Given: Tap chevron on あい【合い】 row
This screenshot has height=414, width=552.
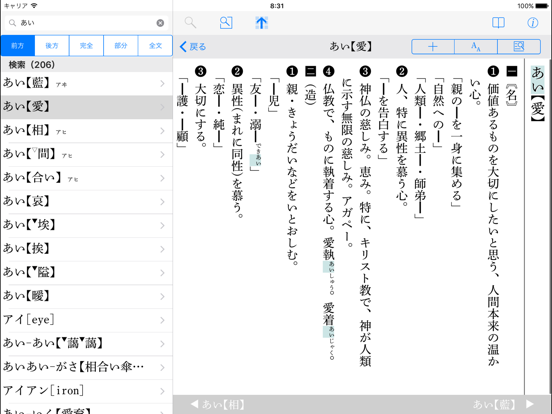Looking at the screenshot, I should point(162,178).
